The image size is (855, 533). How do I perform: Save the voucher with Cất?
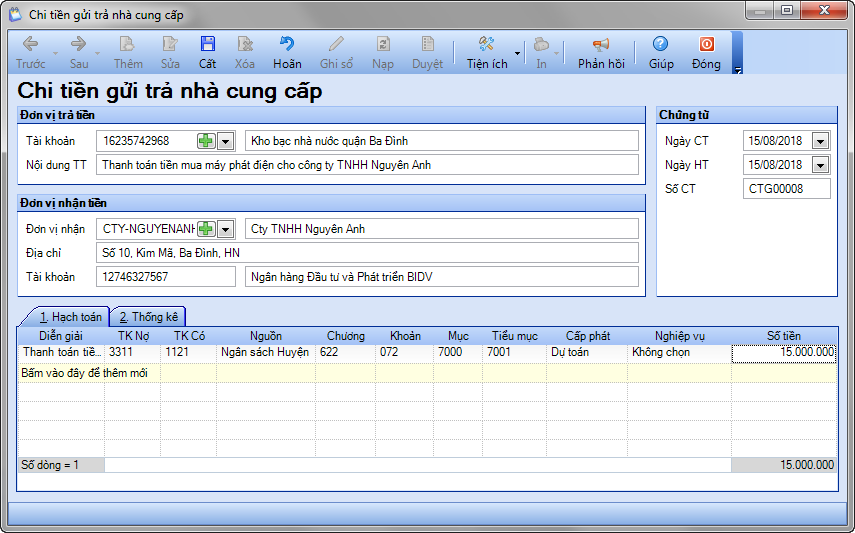(x=207, y=52)
